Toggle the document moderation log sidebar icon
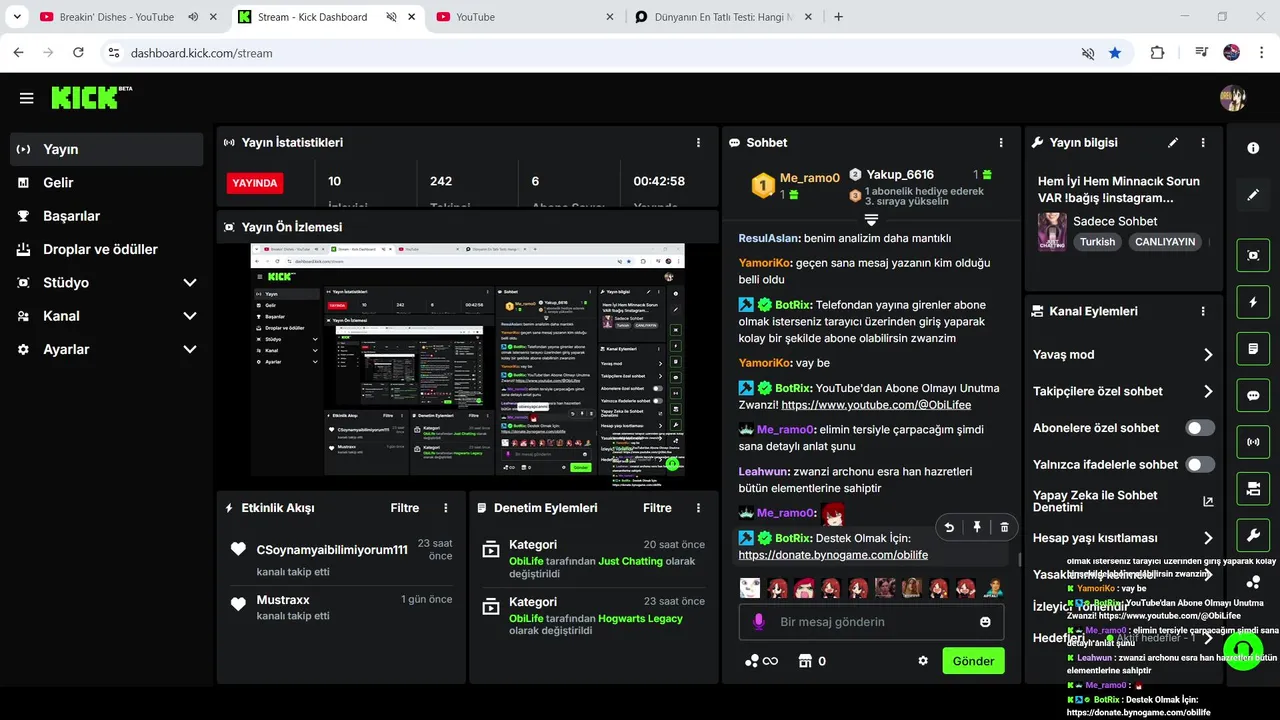This screenshot has height=720, width=1280. 1253,349
